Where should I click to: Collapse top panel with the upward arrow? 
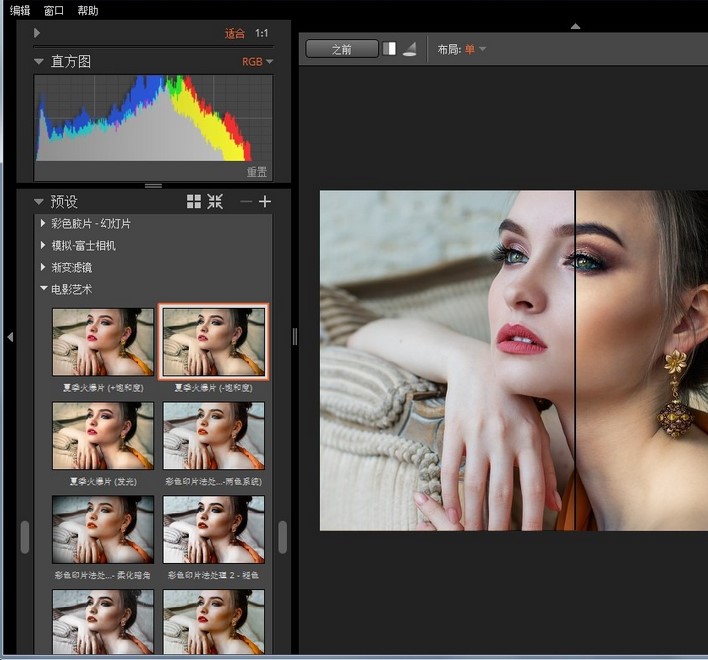[574, 26]
